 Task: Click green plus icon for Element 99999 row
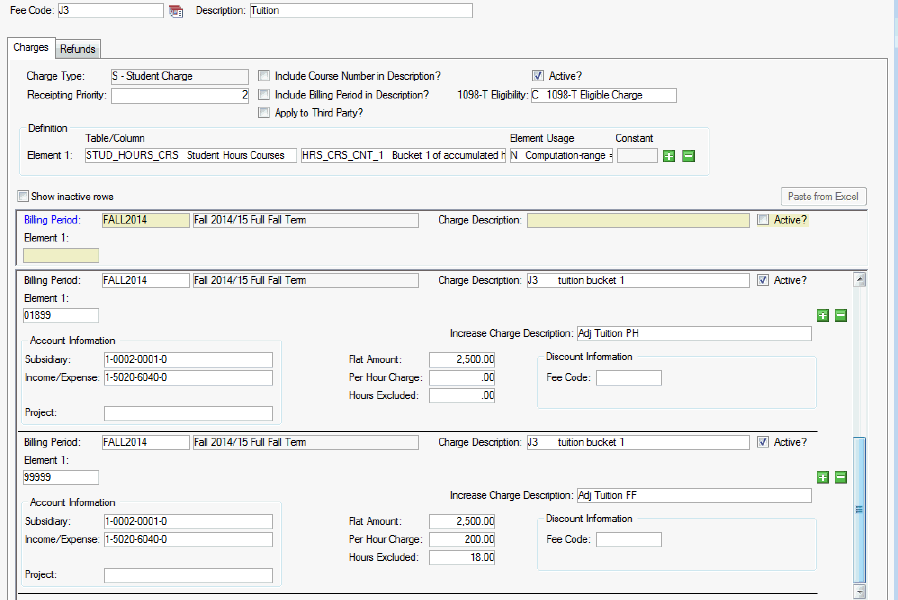pos(823,477)
